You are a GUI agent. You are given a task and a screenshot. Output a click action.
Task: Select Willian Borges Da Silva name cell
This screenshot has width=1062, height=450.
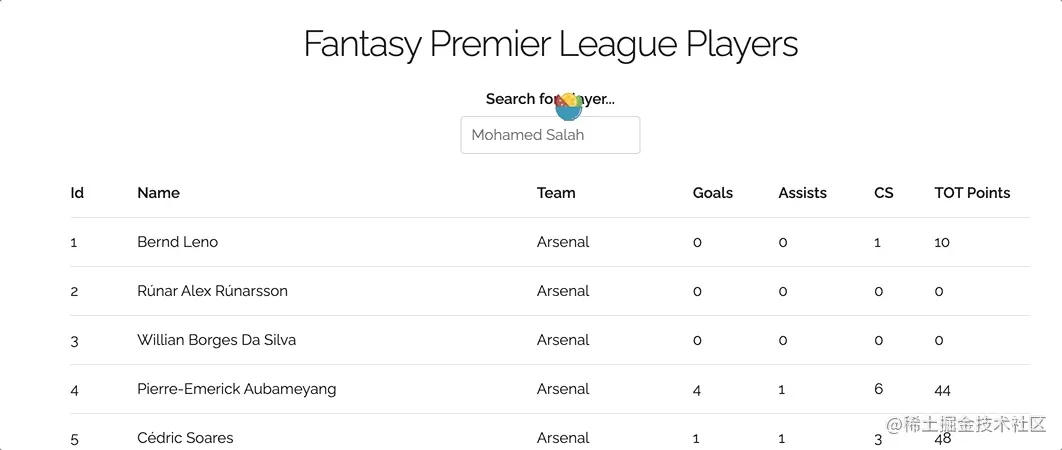(217, 340)
